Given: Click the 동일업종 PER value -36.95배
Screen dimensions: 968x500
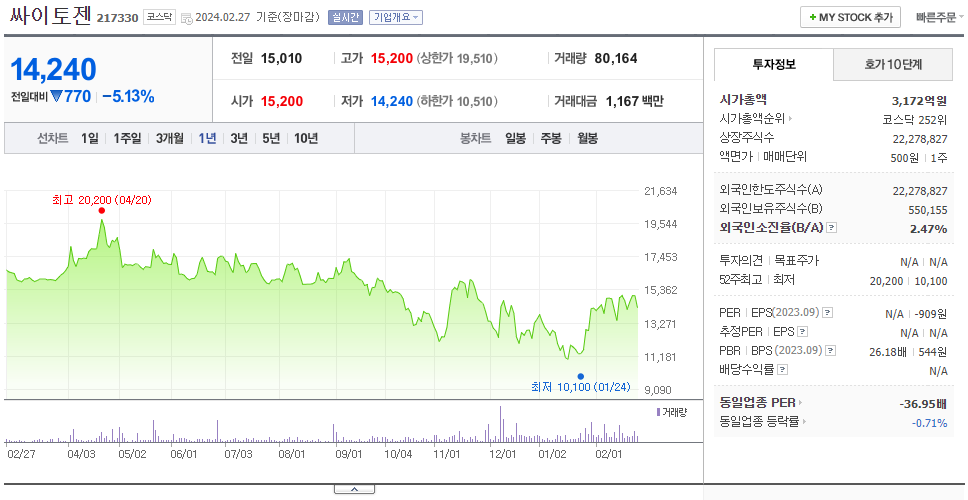Looking at the screenshot, I should pos(924,404).
